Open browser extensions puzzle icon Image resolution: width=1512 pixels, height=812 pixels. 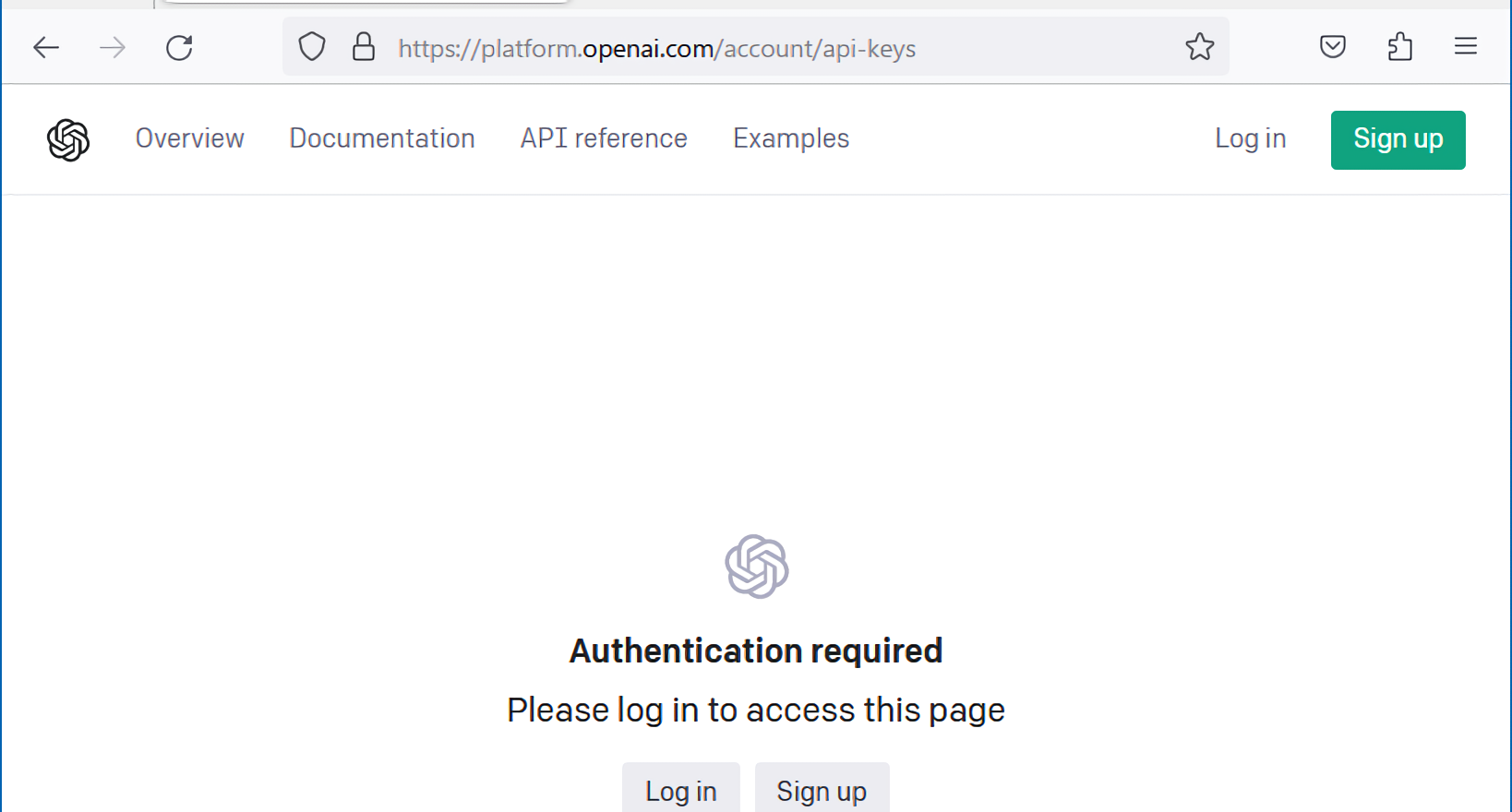point(1399,47)
